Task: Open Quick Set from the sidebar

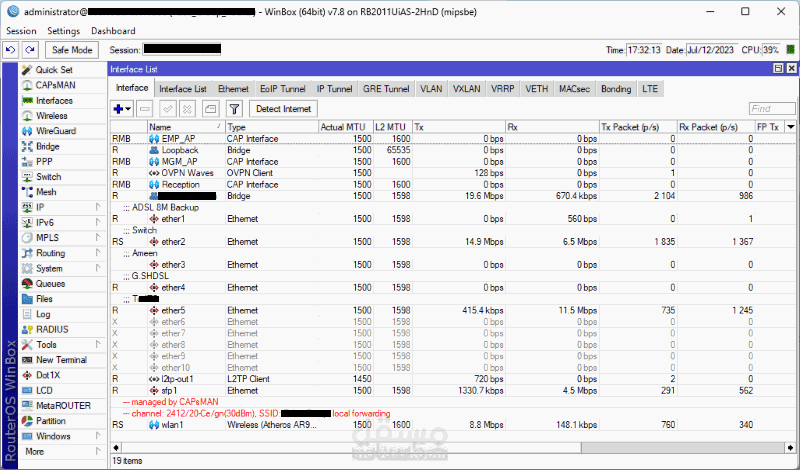Action: [x=62, y=70]
